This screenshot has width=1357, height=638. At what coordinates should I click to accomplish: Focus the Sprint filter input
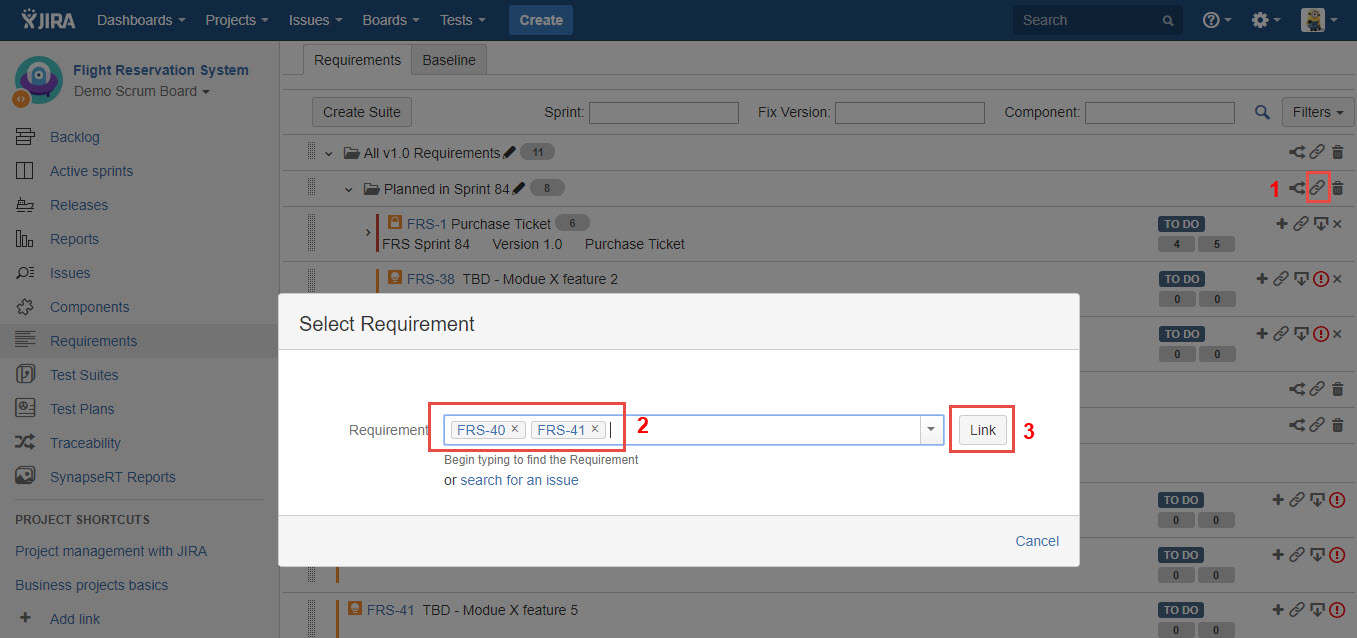[x=664, y=113]
